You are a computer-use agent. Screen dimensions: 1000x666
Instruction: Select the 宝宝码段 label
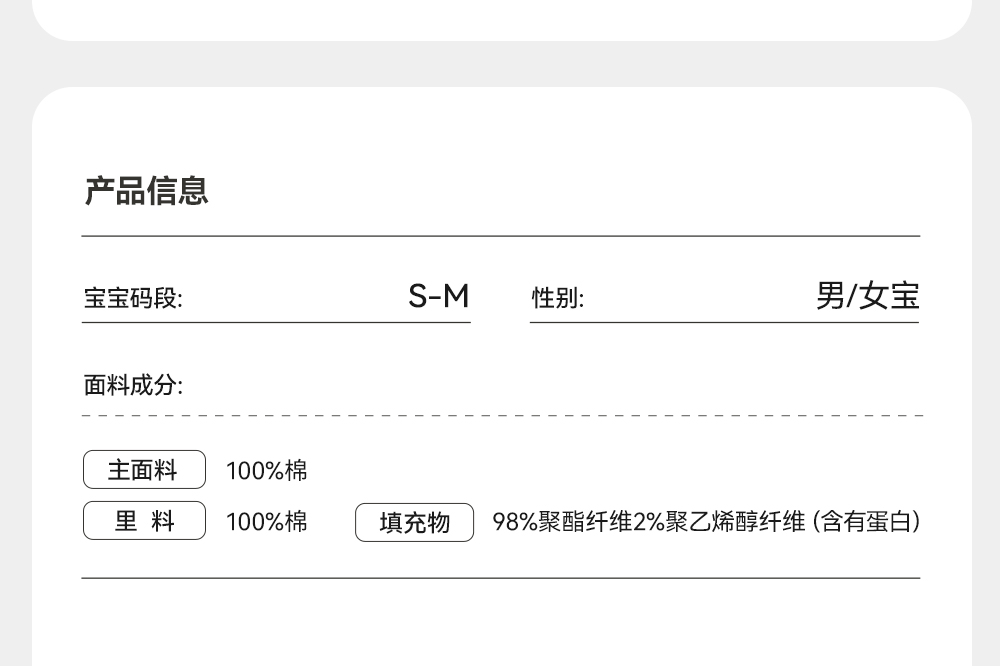(x=133, y=298)
